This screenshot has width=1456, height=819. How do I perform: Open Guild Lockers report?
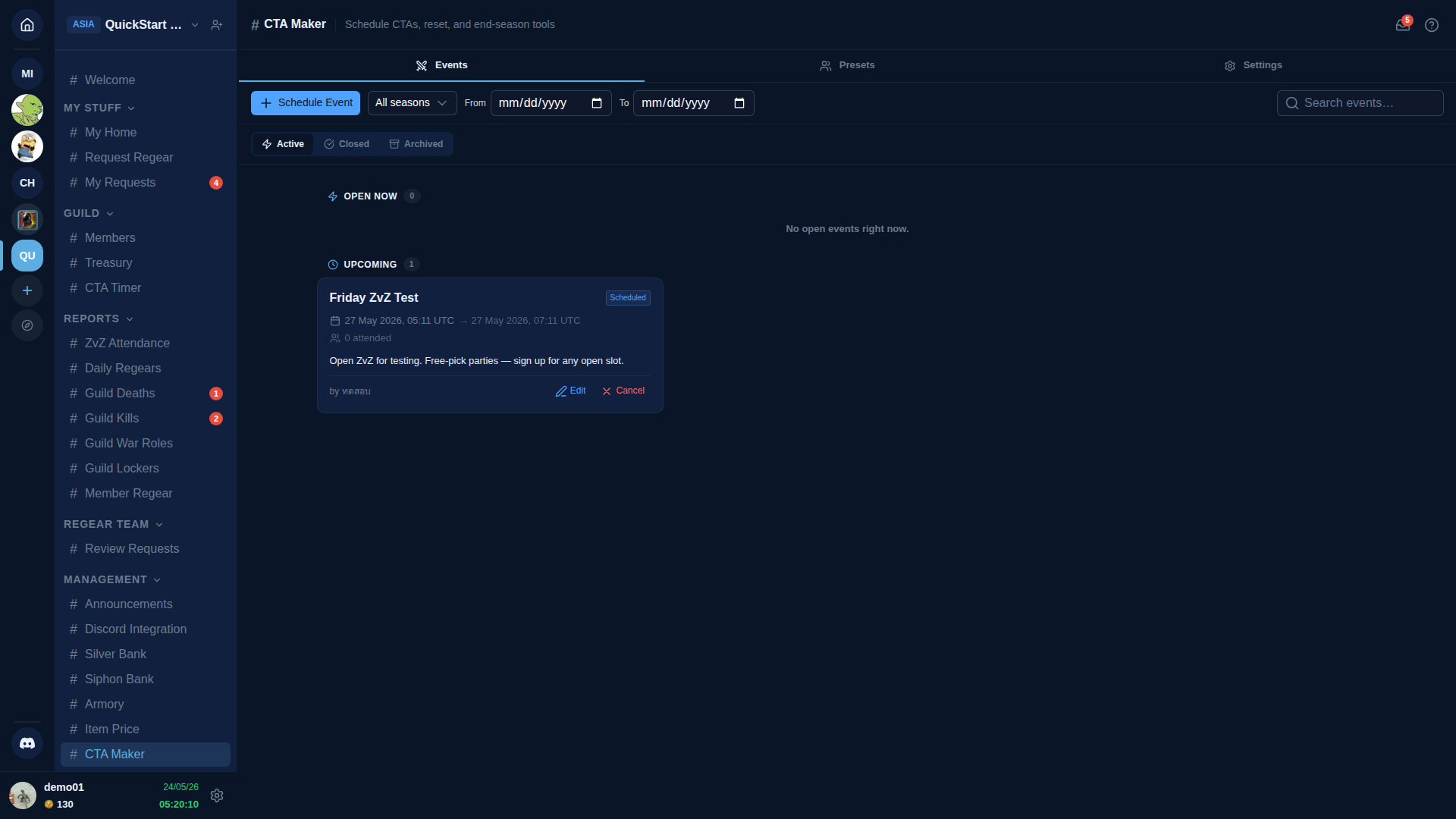click(146, 469)
